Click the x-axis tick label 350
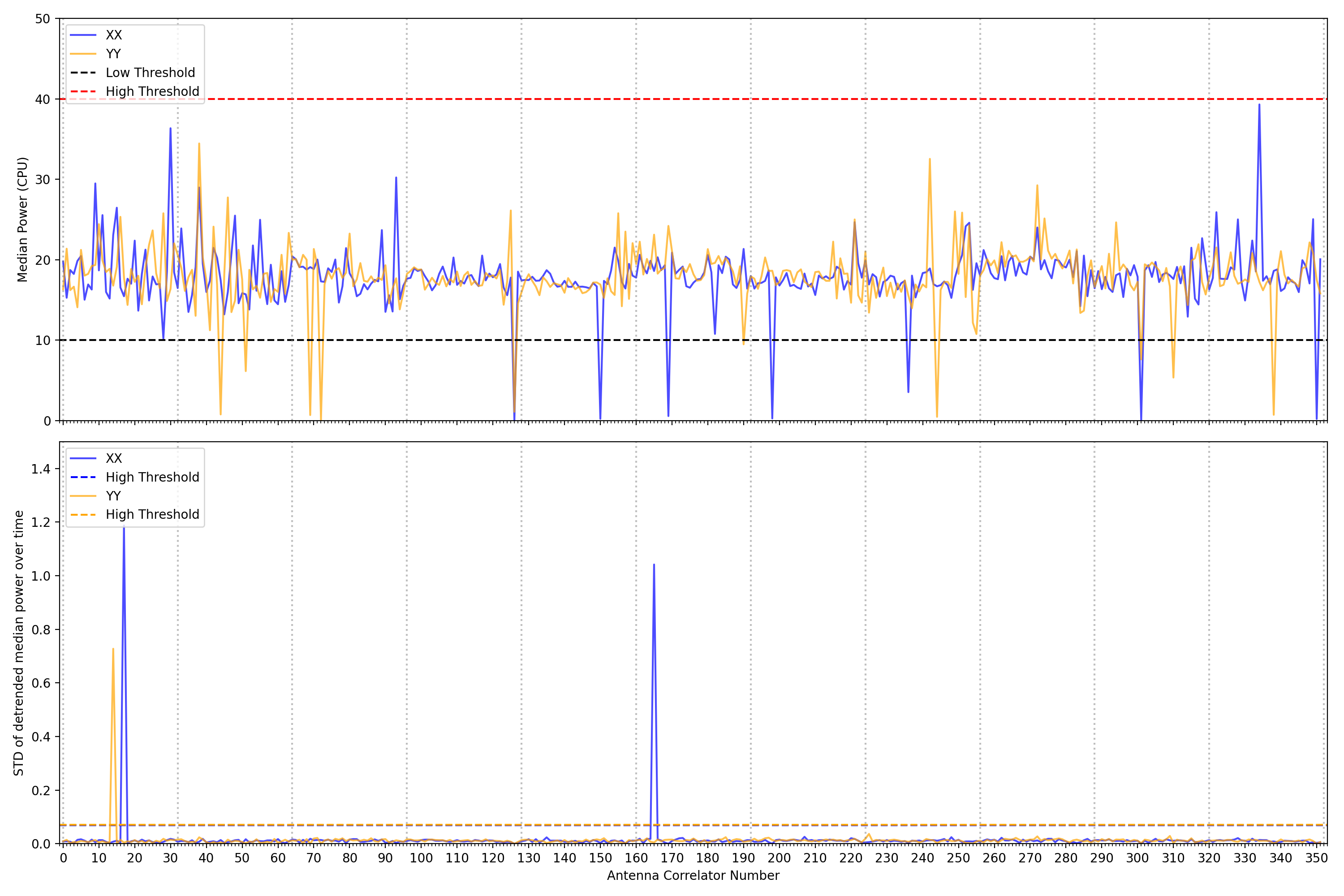 (x=1316, y=858)
